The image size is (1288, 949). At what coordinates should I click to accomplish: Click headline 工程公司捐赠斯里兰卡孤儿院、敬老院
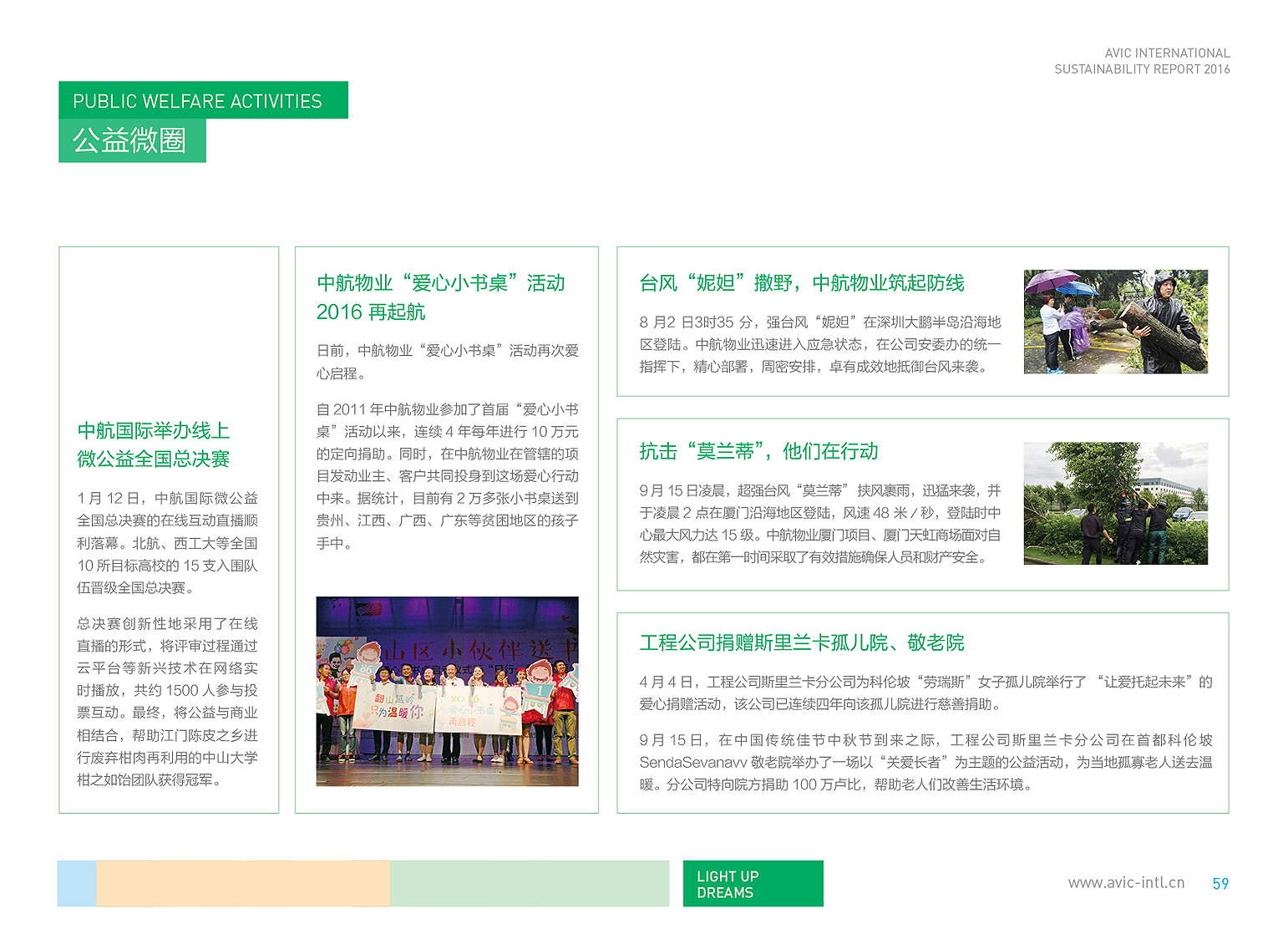(802, 642)
